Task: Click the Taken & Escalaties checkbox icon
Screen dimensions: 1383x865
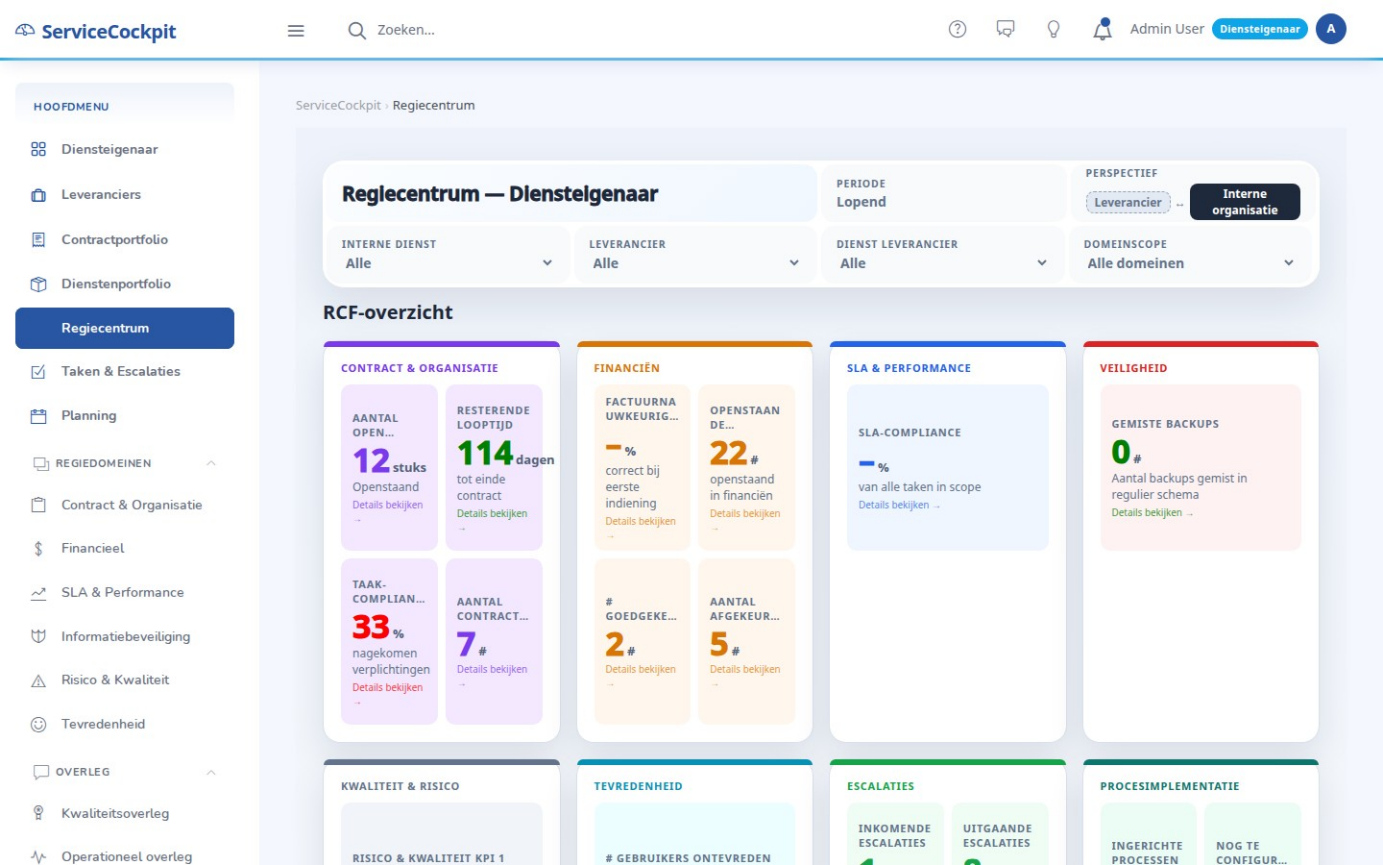Action: [x=39, y=372]
